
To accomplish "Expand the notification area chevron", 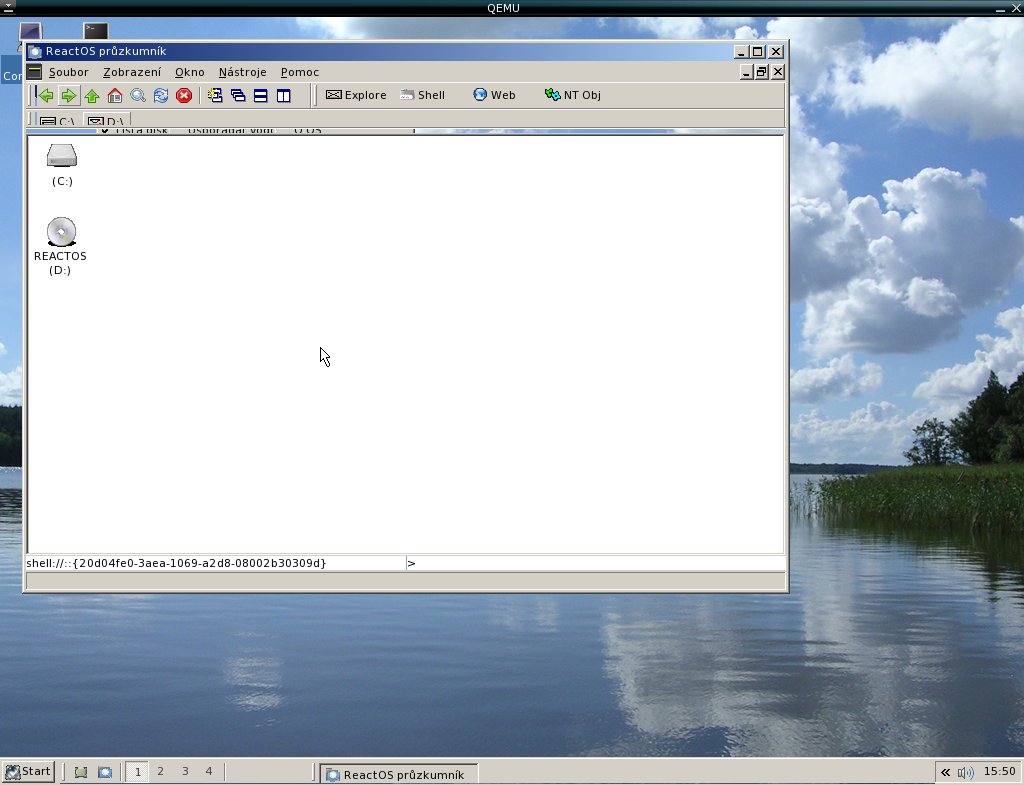I will [945, 772].
